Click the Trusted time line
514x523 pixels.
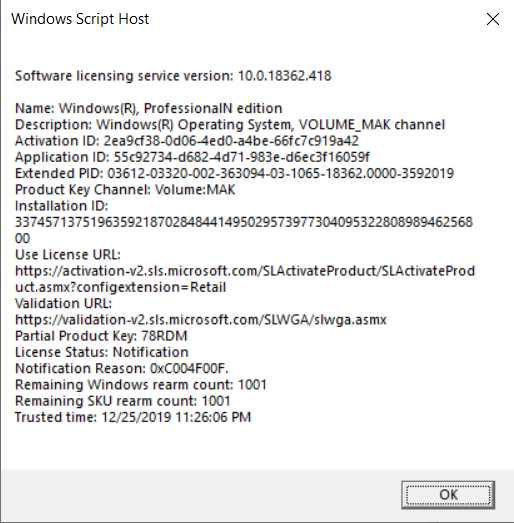(x=133, y=417)
